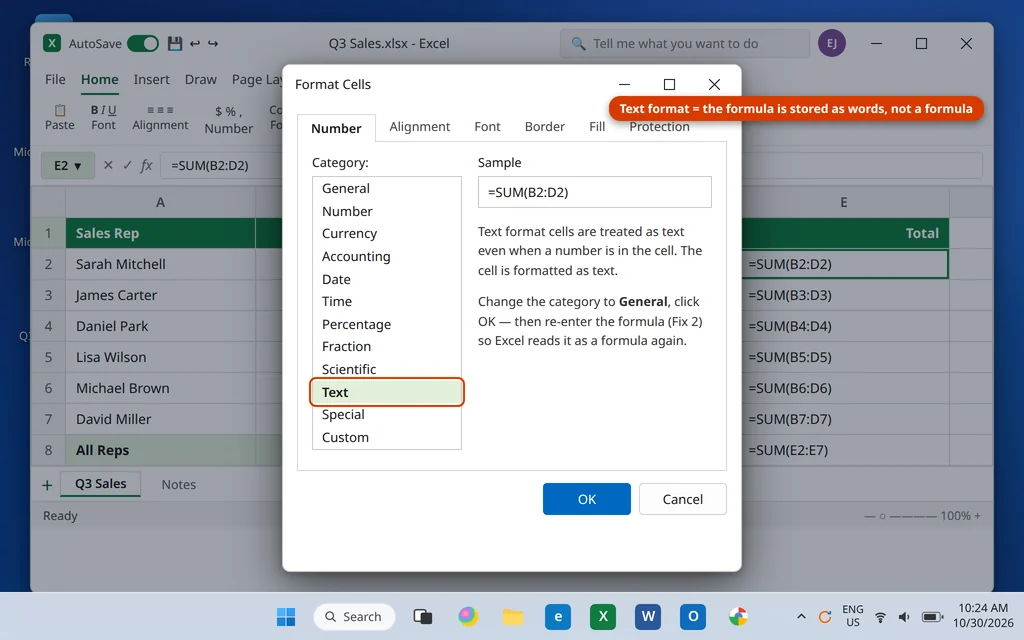
Task: Open the Draw ribbon tab
Action: click(x=200, y=79)
